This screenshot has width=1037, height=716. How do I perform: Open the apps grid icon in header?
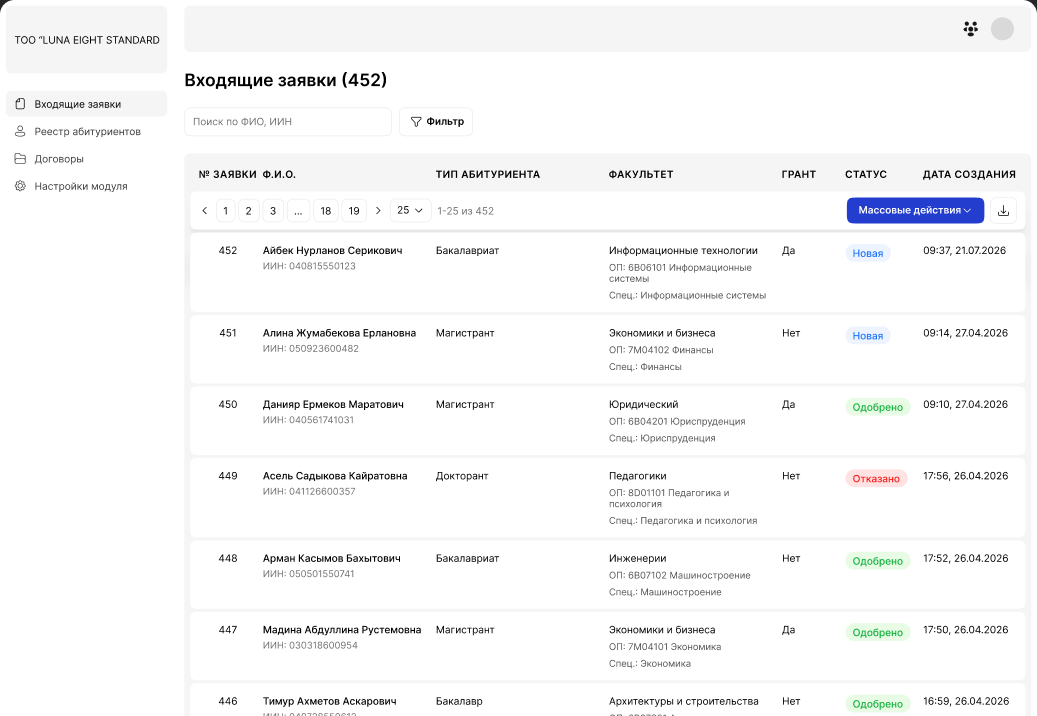pos(970,29)
